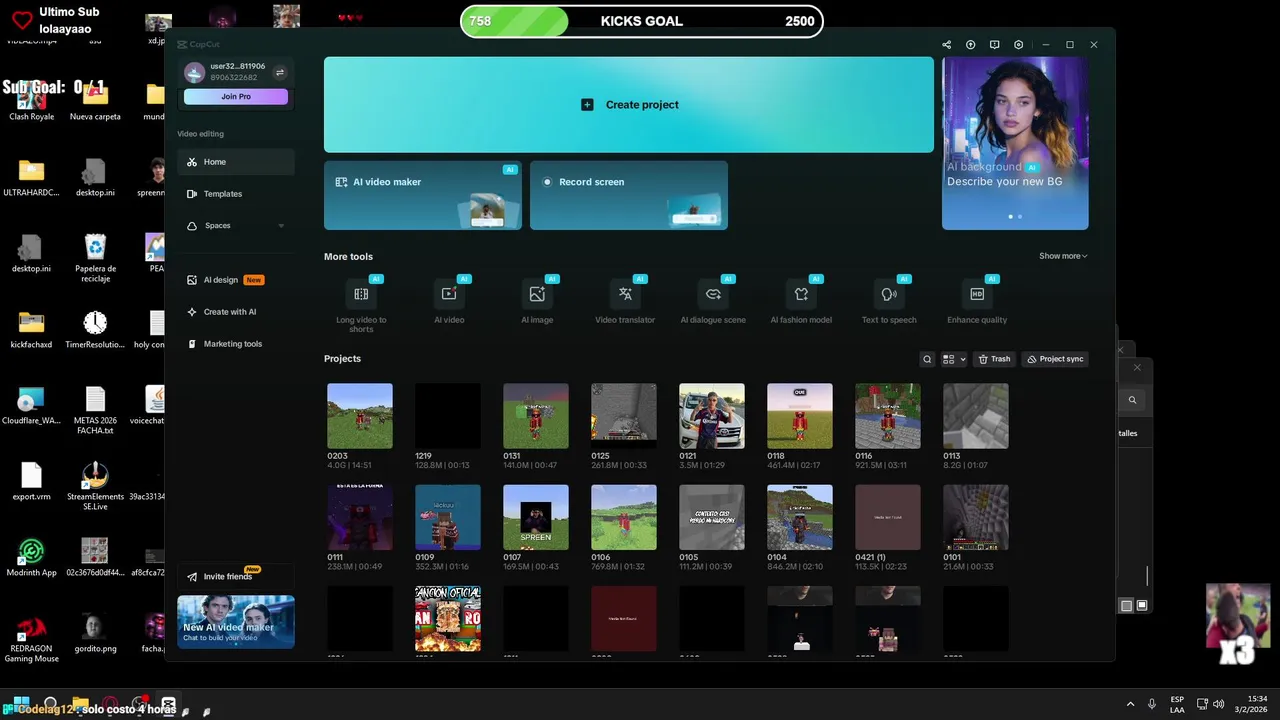The image size is (1280, 720).
Task: Open CapCut settings hexagon icon
Action: point(1018,45)
